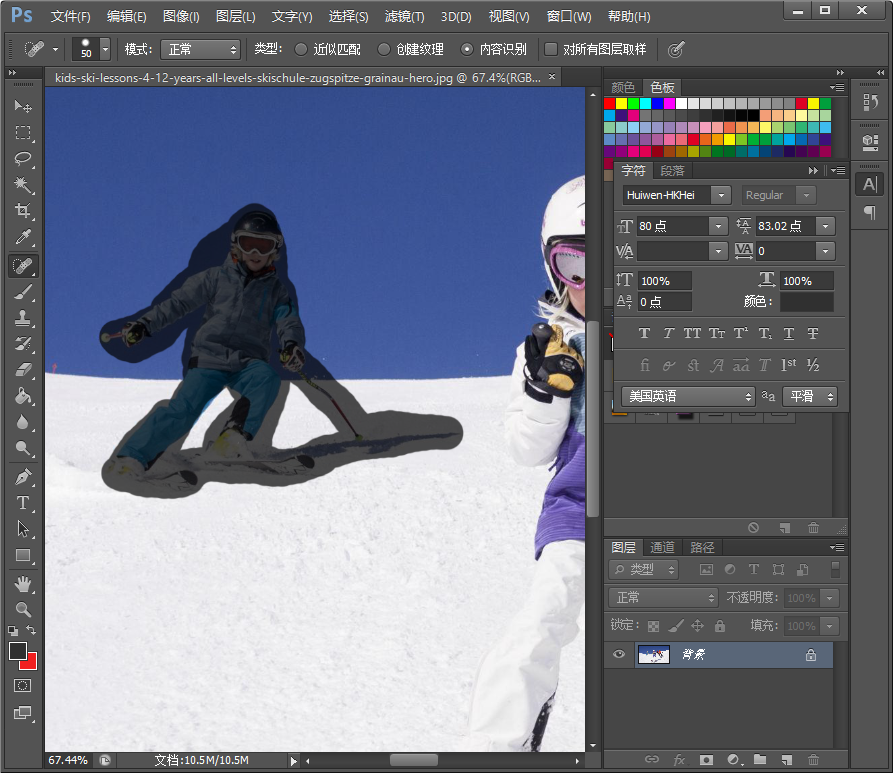Enable the 对所有图层取样 checkbox

coord(549,47)
